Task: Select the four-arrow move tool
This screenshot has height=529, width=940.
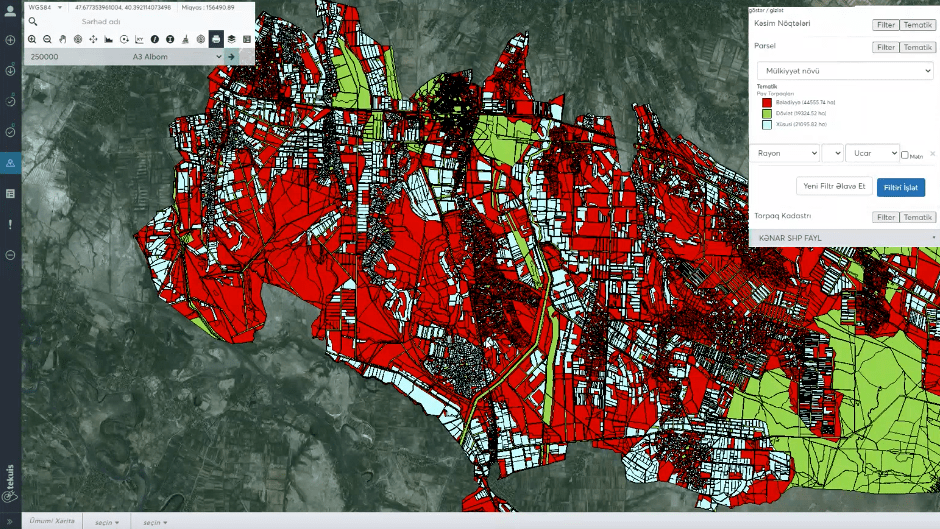Action: [x=94, y=39]
